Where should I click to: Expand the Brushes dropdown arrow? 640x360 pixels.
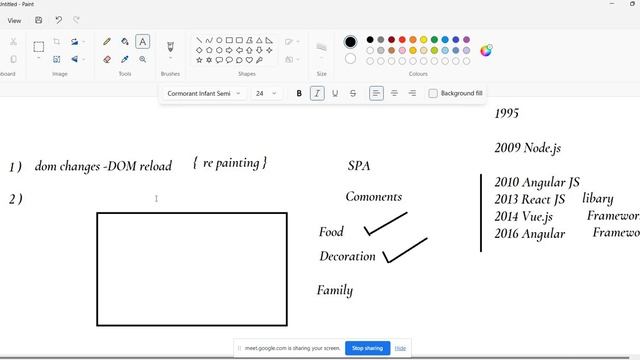[170, 59]
